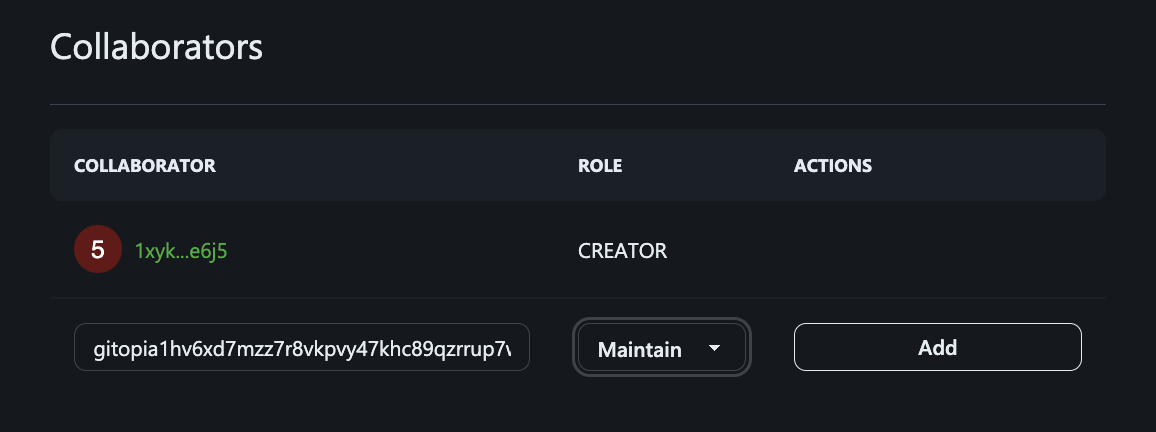The image size is (1156, 432).
Task: Click the Collaborators page heading
Action: (156, 47)
